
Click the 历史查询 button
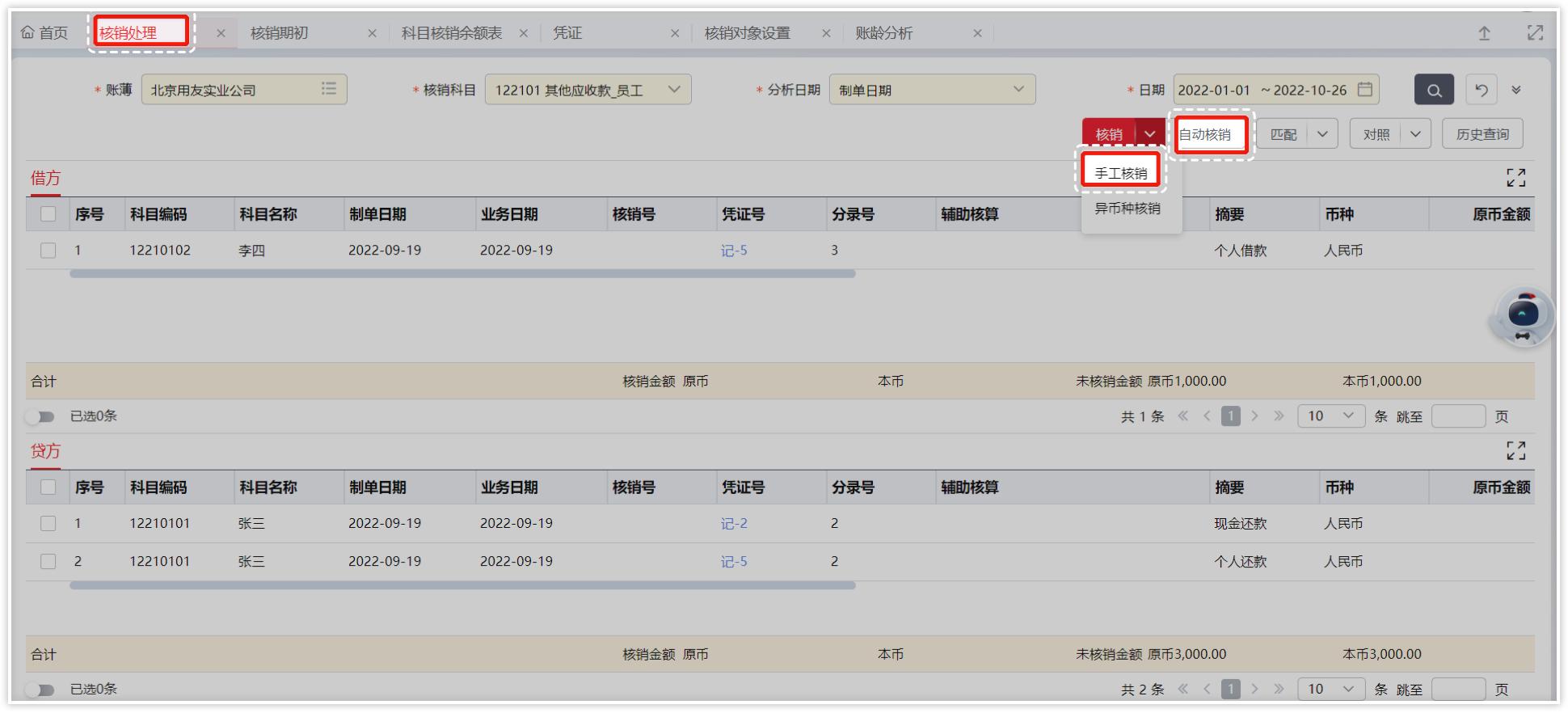point(1482,134)
